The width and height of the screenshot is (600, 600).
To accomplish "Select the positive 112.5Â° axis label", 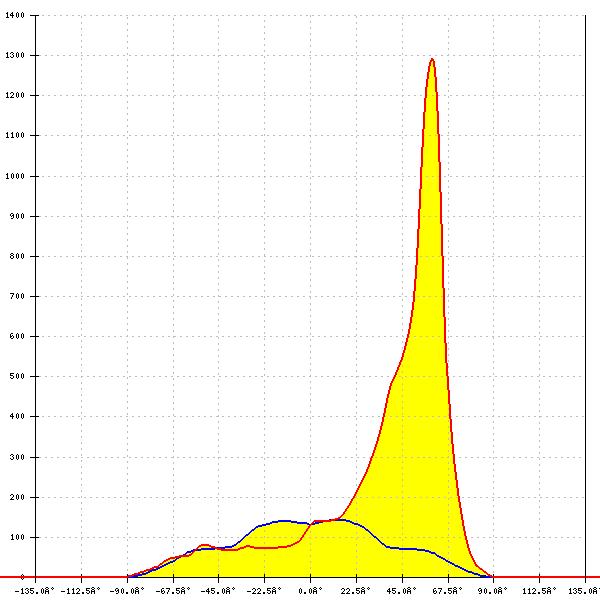I will coord(539,591).
